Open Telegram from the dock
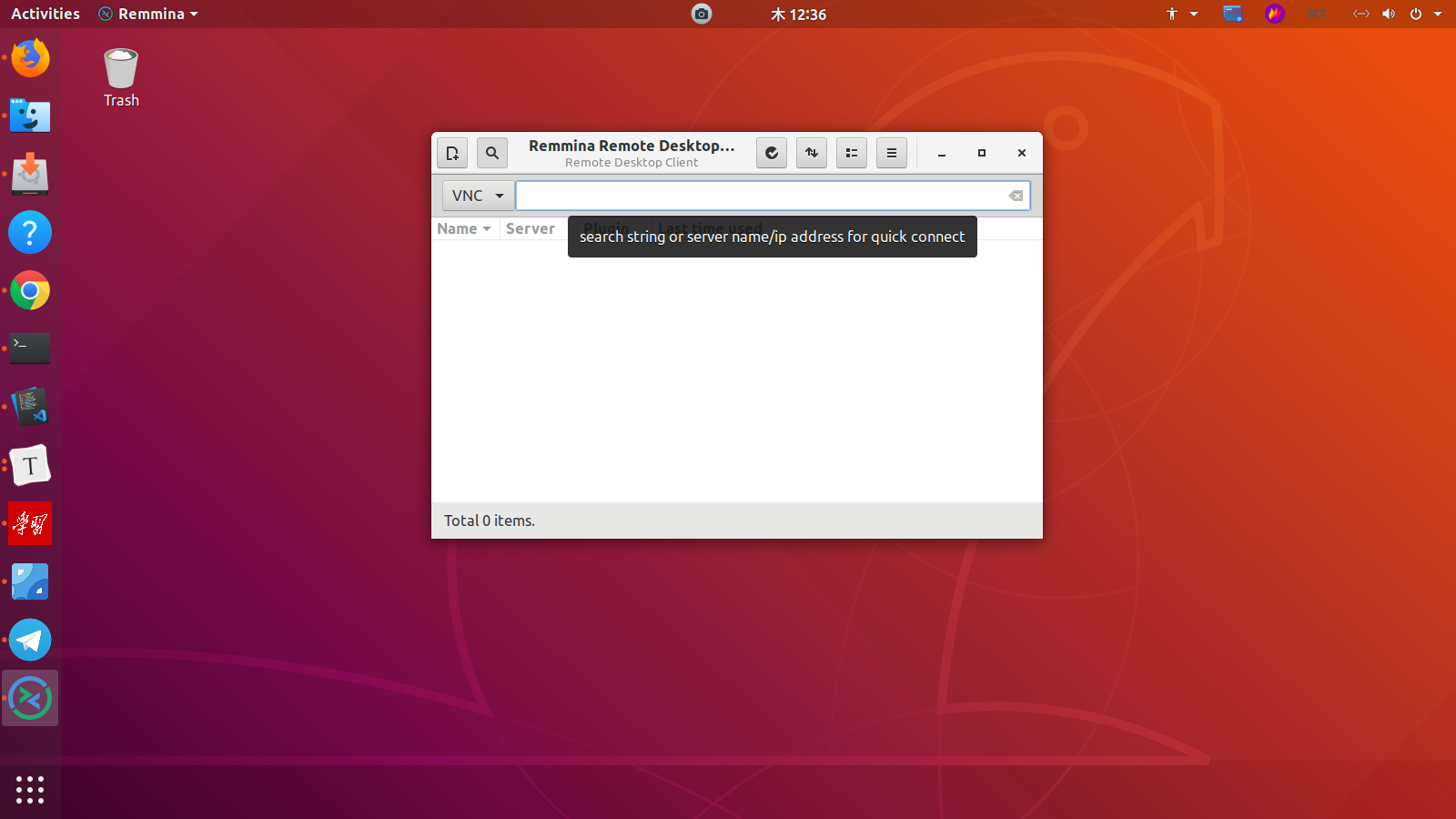The height and width of the screenshot is (819, 1456). coord(30,640)
